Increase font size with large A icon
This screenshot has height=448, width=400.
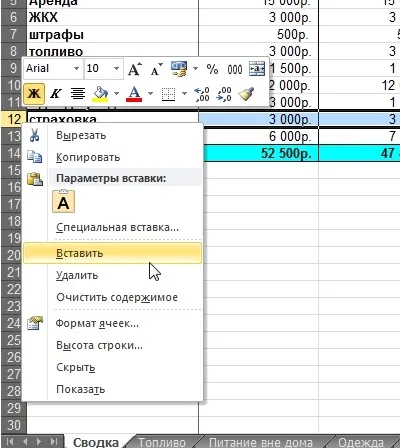point(135,69)
